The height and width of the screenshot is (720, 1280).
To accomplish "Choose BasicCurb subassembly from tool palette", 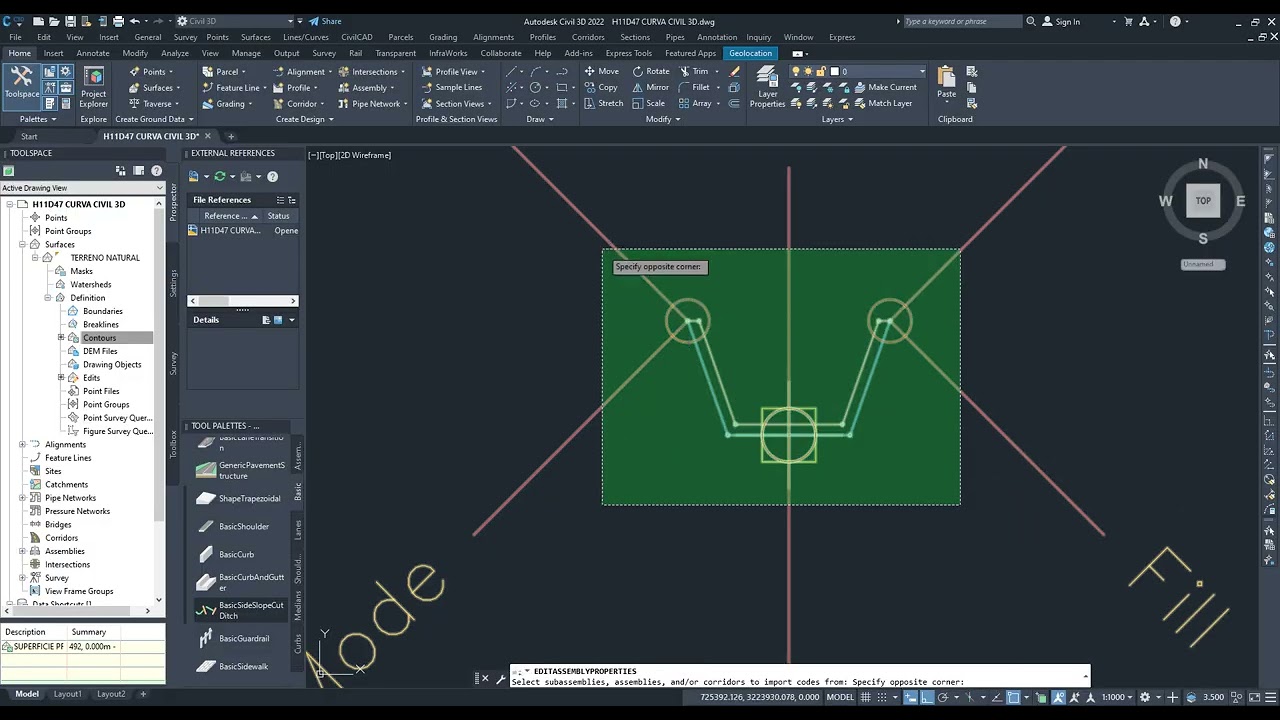I will point(227,554).
